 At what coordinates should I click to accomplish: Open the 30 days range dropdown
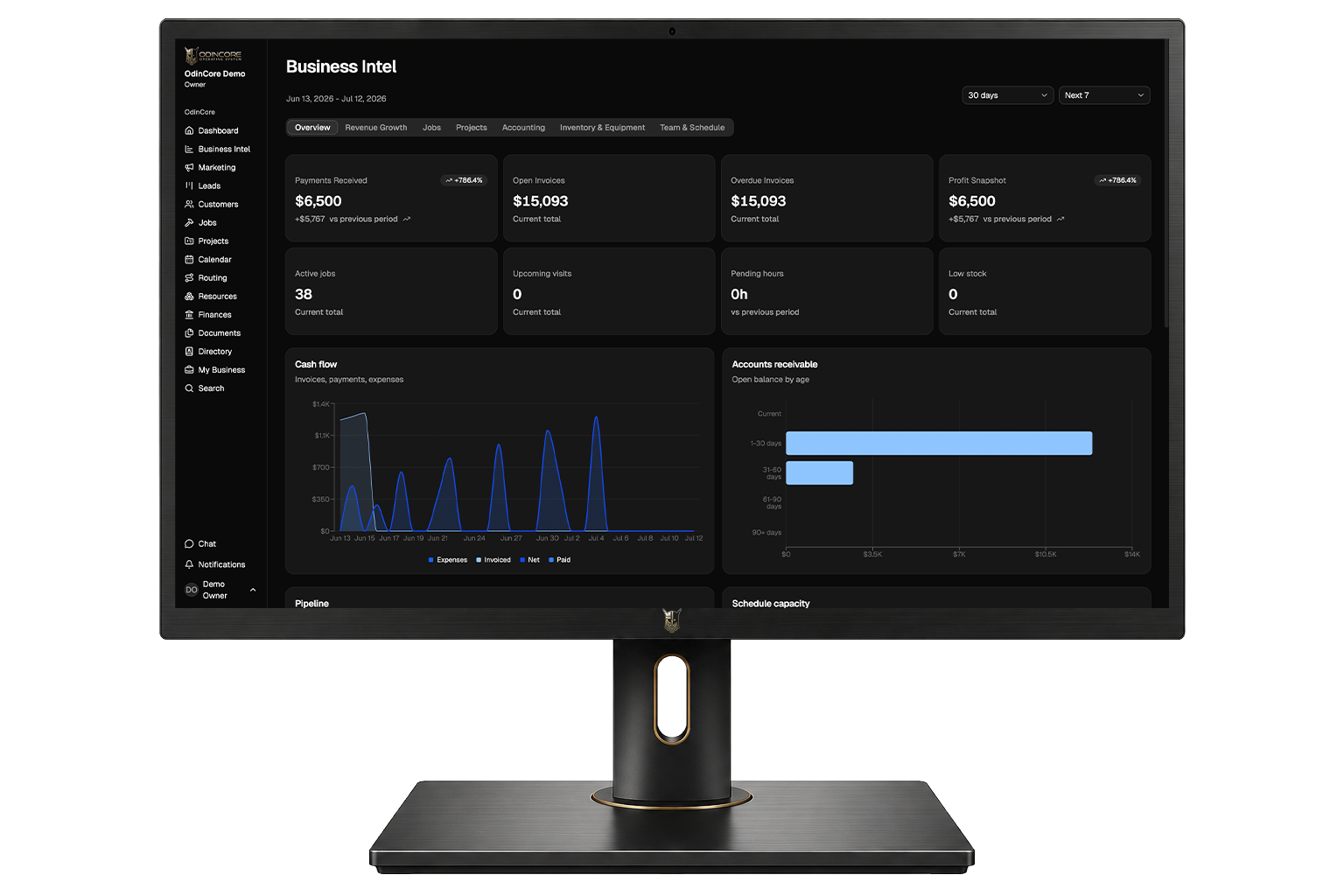point(1007,95)
